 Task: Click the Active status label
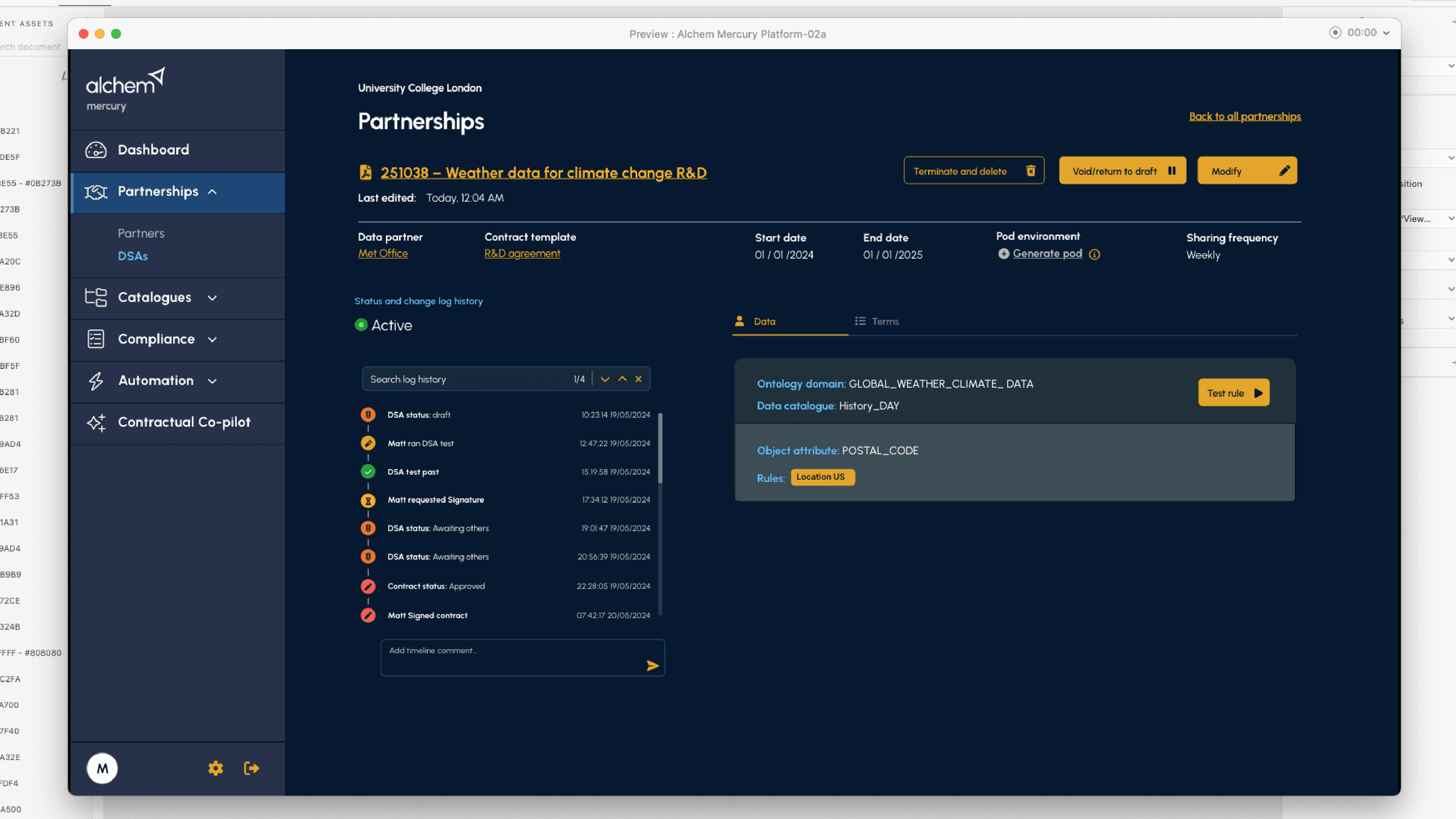(392, 326)
